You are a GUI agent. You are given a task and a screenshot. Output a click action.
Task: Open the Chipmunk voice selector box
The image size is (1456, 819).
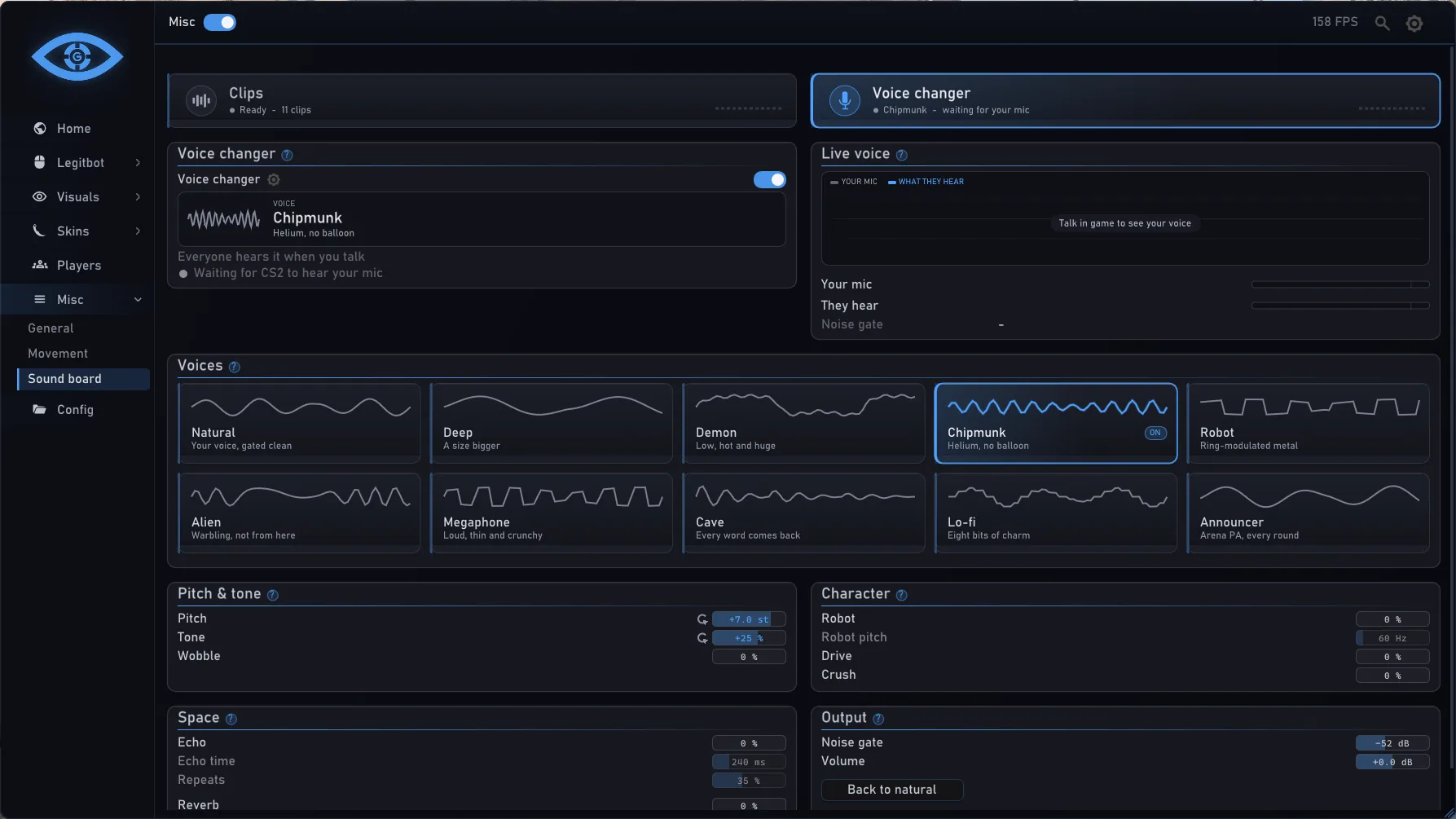click(x=482, y=219)
